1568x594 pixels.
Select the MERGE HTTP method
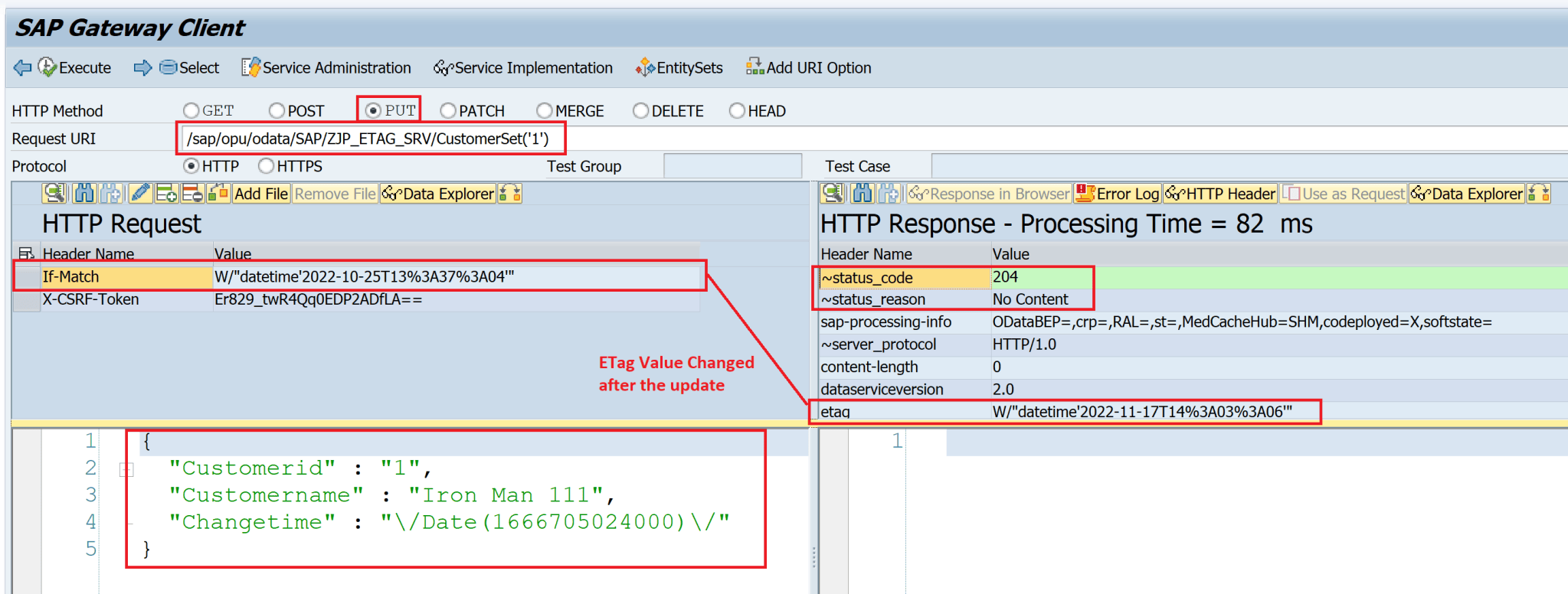coord(545,111)
